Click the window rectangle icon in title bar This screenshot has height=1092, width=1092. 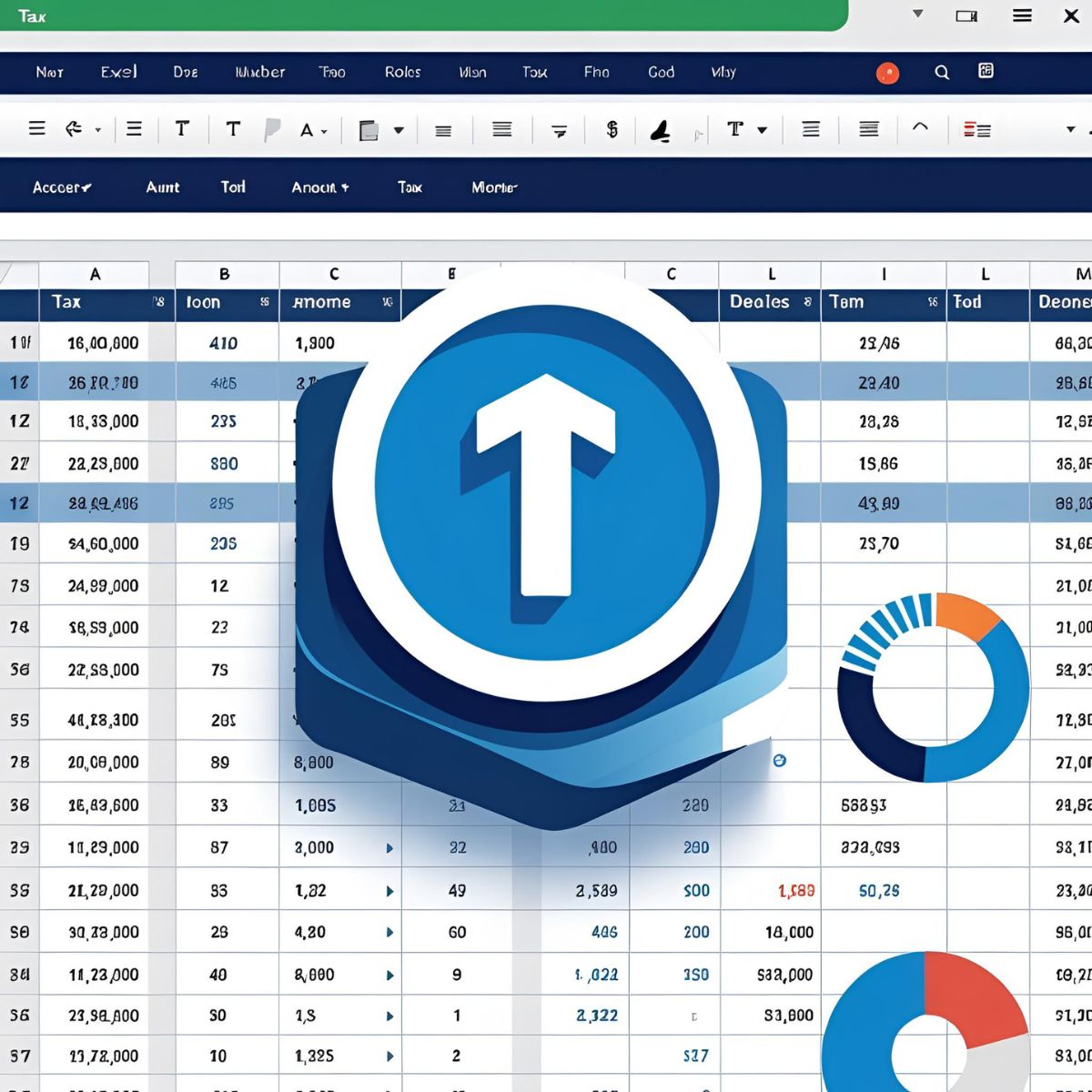[x=966, y=15]
